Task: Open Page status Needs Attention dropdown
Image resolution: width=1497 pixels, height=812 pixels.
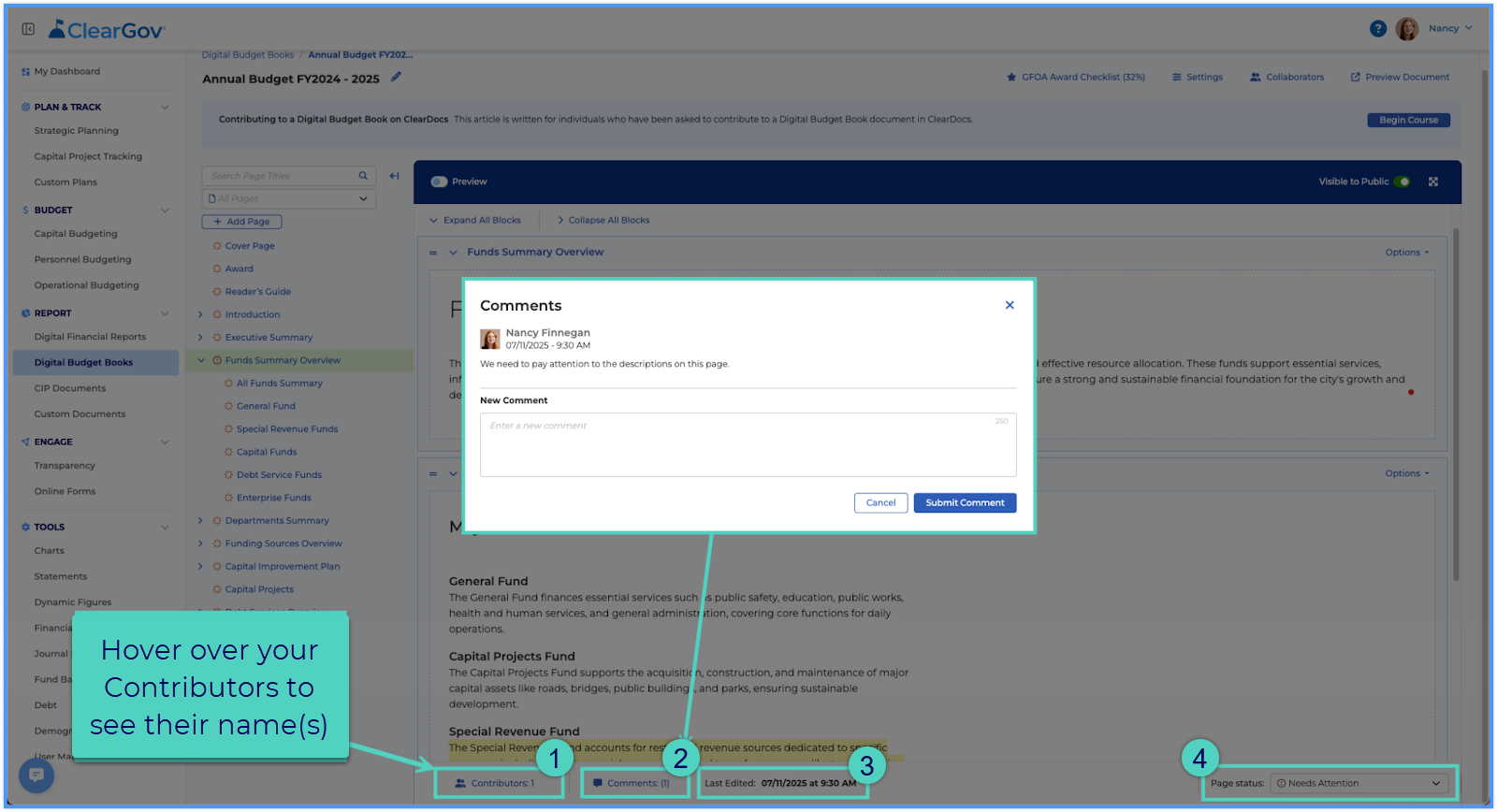Action: point(1359,783)
